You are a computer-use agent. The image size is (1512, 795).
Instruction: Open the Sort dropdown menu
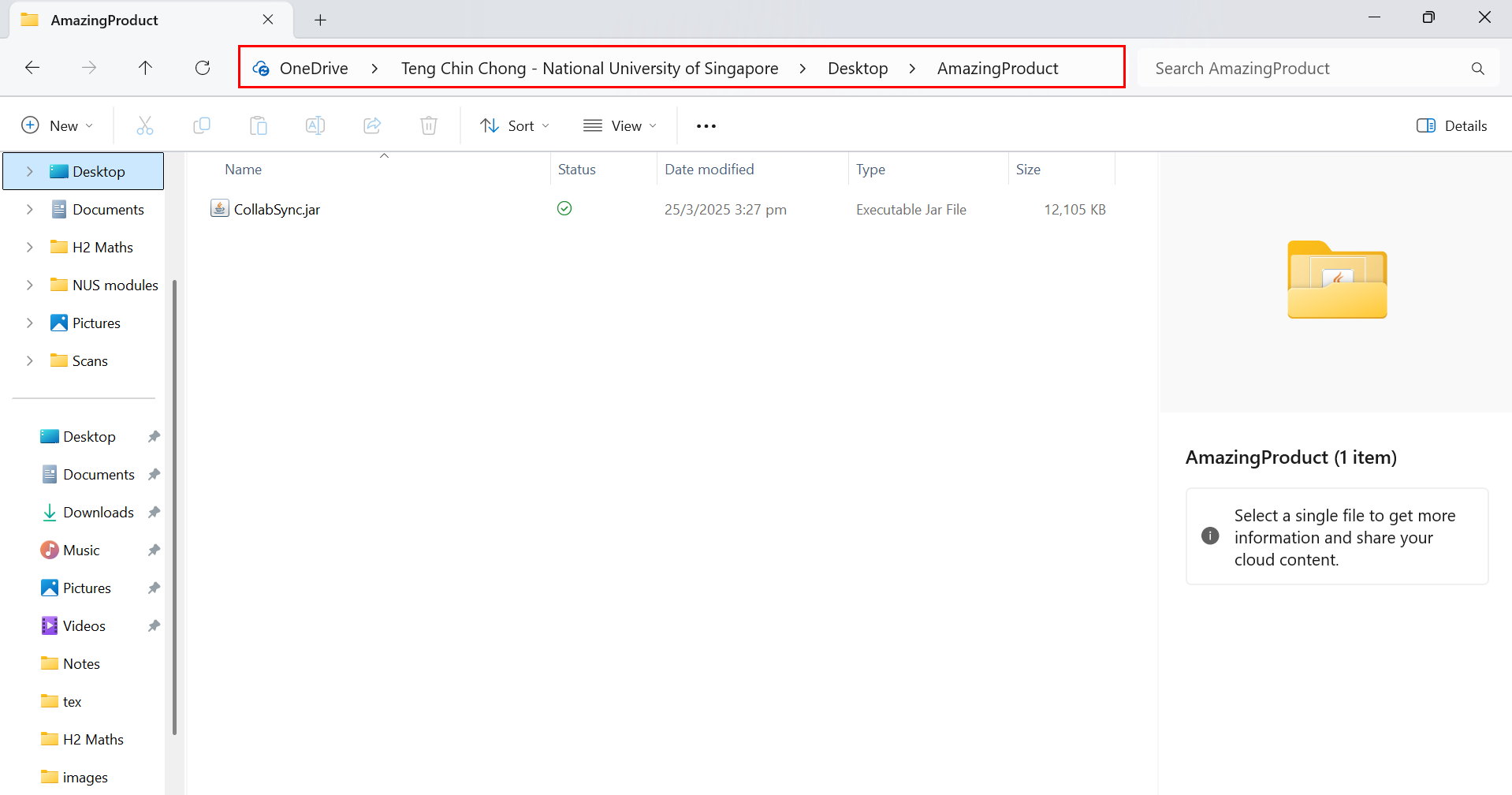click(x=515, y=125)
